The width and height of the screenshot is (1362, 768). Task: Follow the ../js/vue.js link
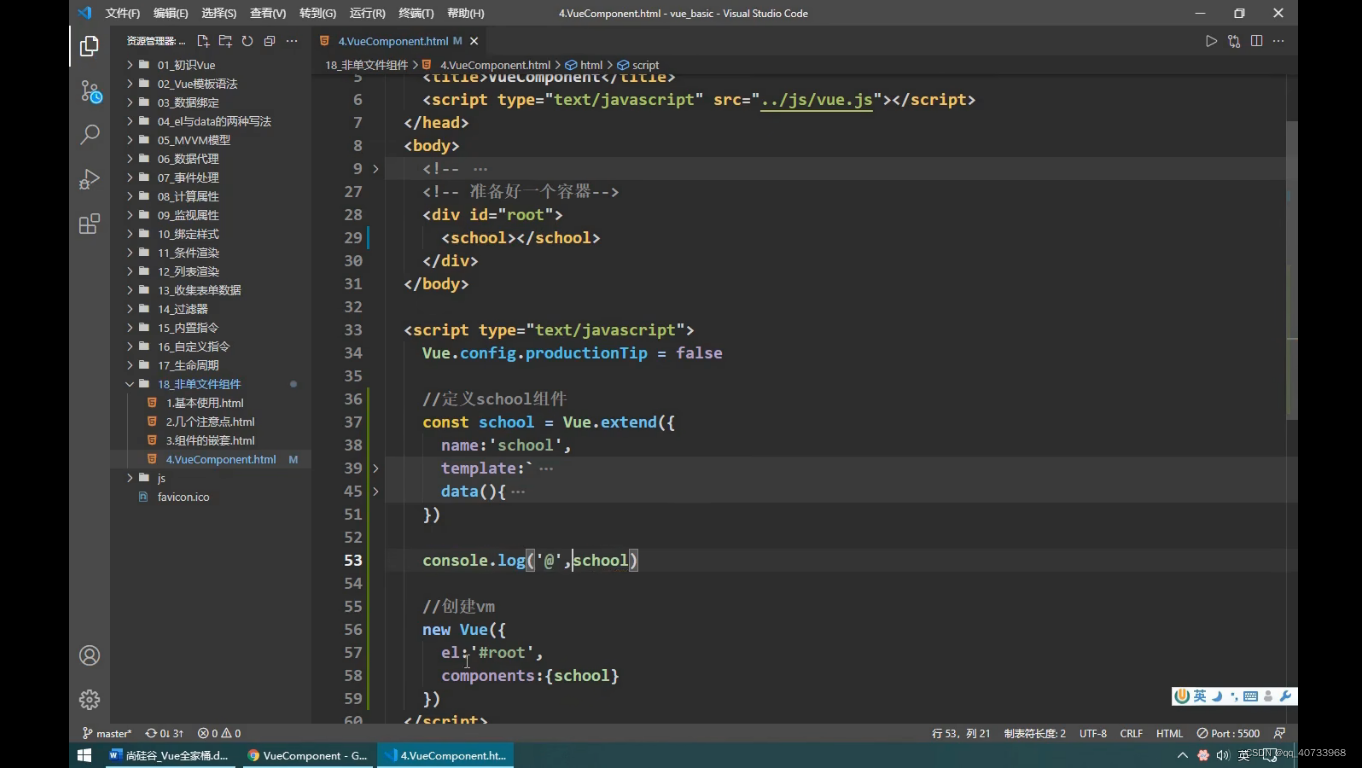[x=817, y=100]
